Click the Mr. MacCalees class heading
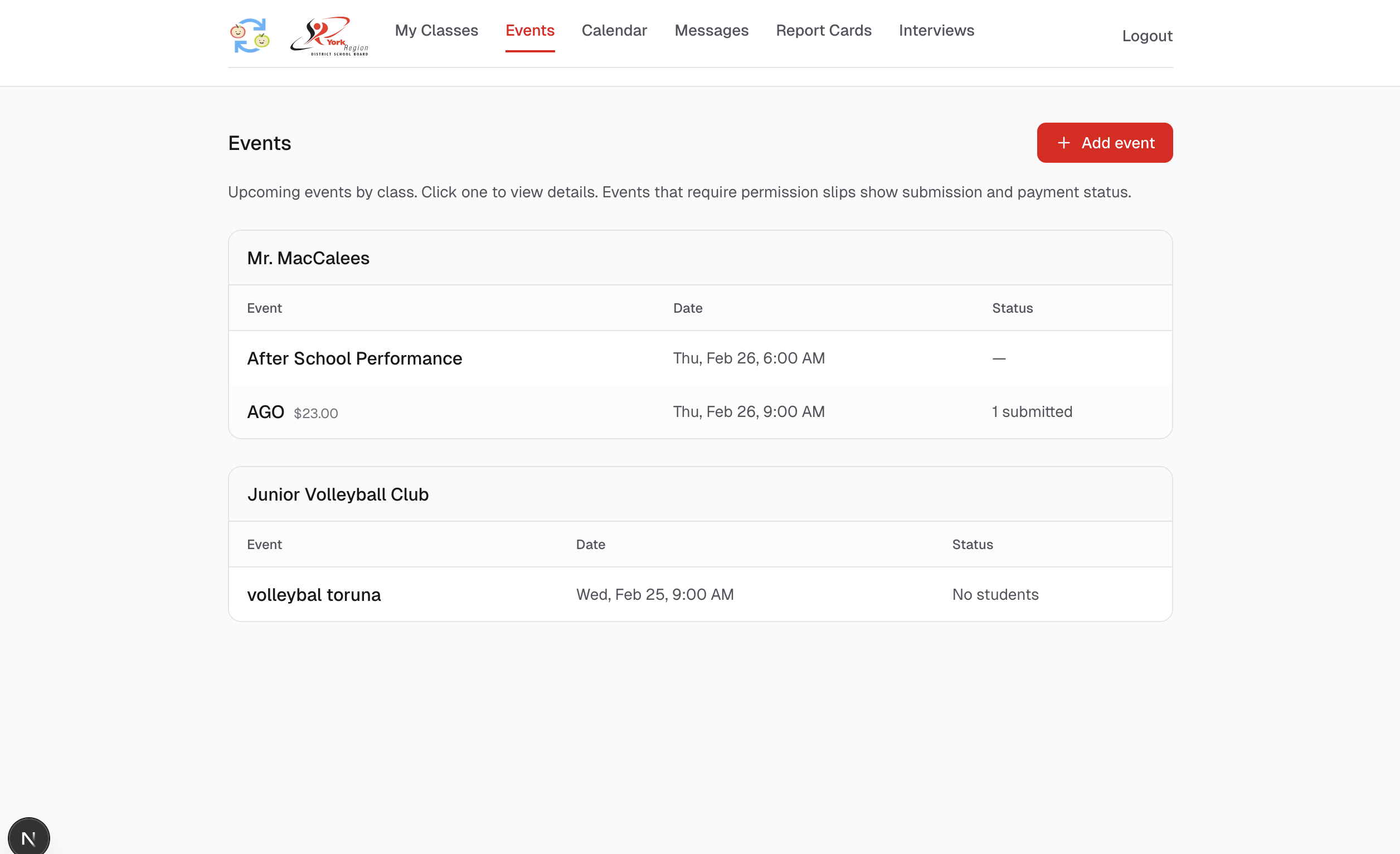1400x854 pixels. 308,259
